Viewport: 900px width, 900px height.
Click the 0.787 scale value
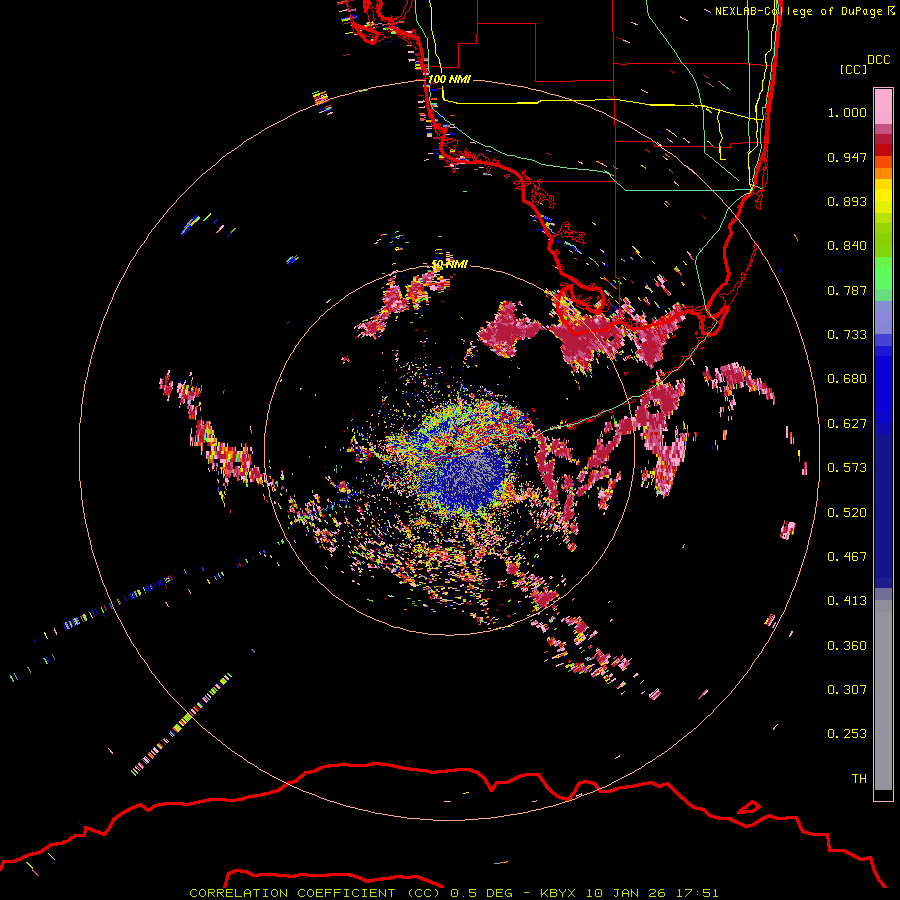point(847,290)
